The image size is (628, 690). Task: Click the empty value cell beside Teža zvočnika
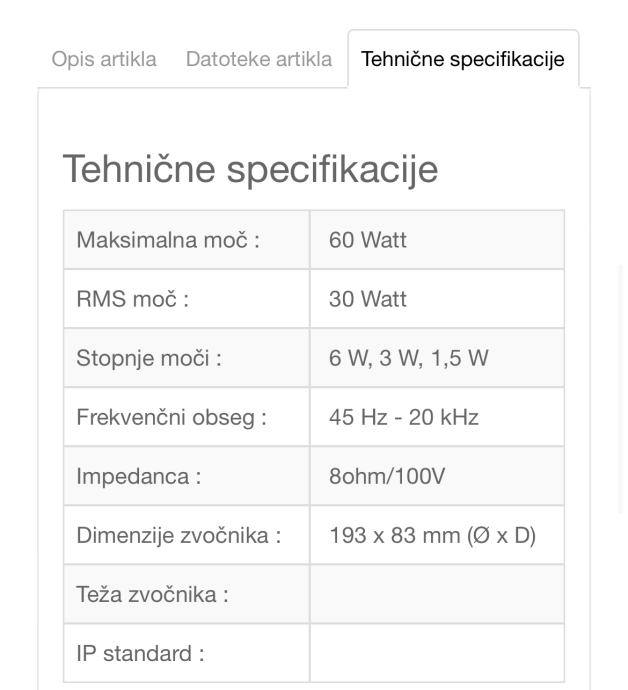[437, 594]
